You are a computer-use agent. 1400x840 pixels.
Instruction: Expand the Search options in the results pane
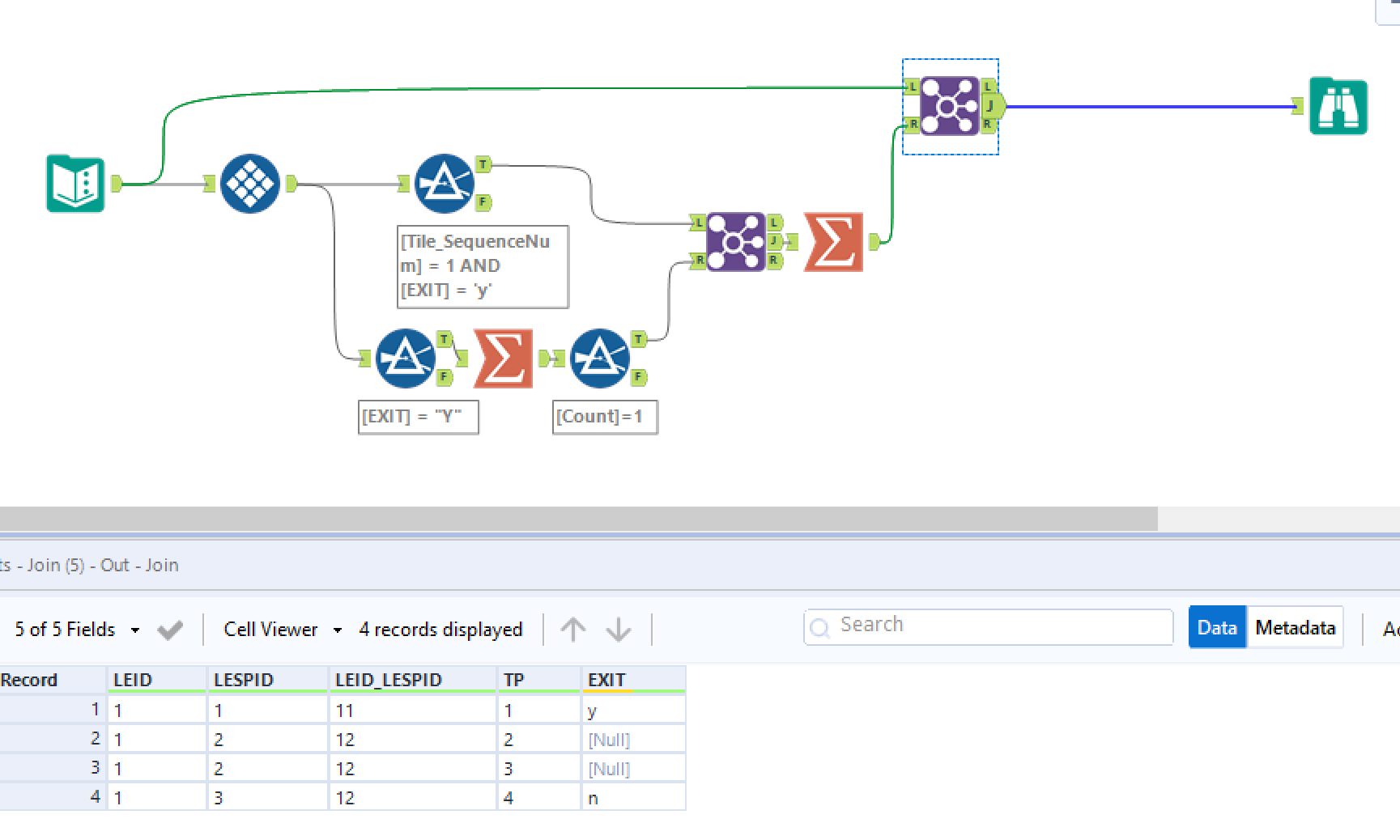click(821, 626)
